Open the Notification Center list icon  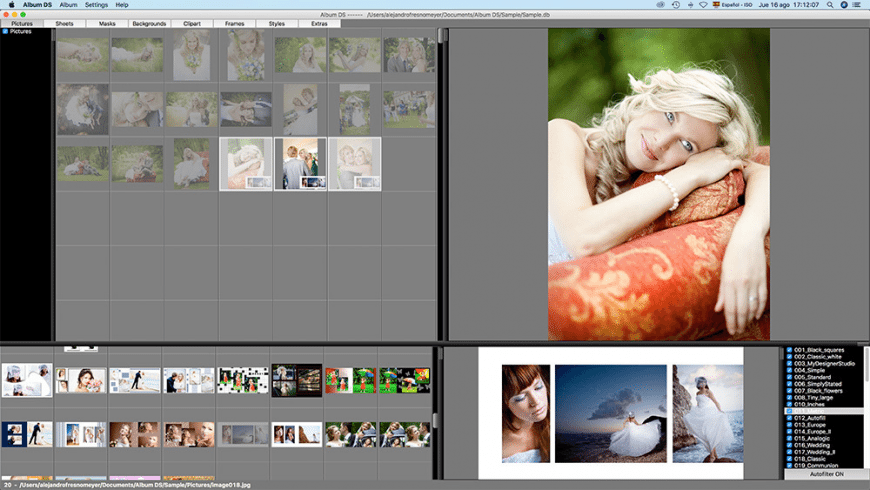tap(857, 4)
